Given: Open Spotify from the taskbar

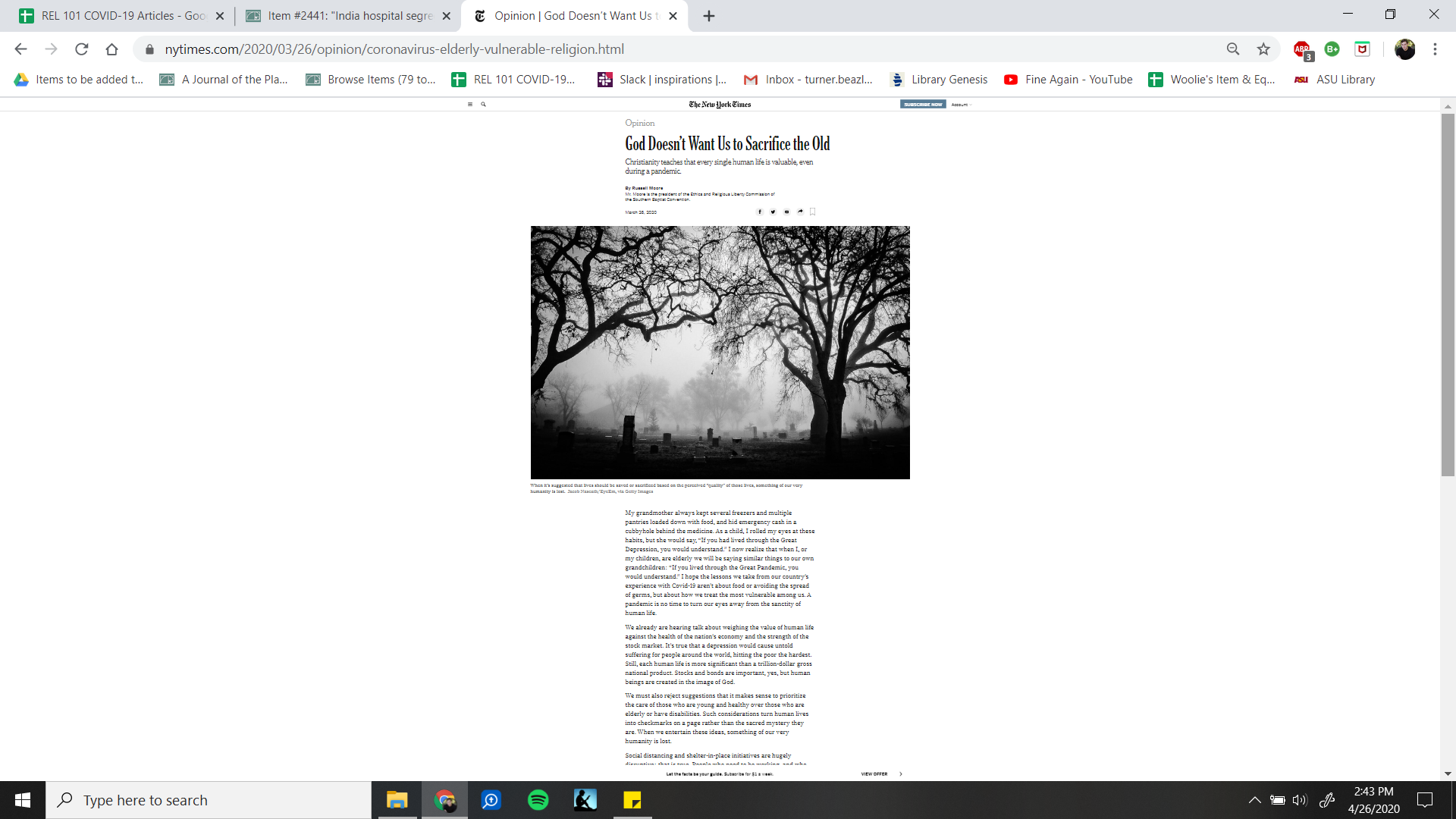Looking at the screenshot, I should (538, 800).
